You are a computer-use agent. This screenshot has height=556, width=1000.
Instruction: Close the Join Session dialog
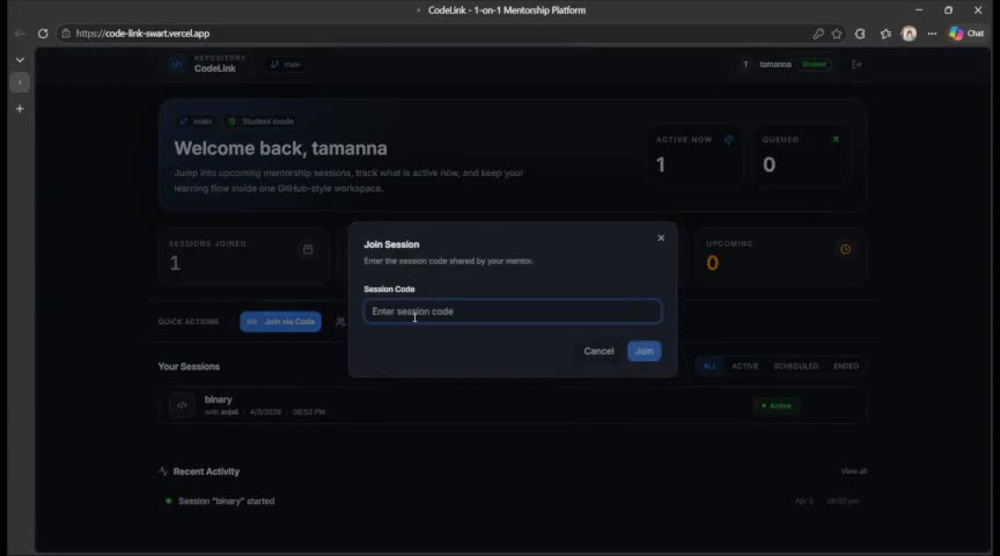(x=661, y=238)
